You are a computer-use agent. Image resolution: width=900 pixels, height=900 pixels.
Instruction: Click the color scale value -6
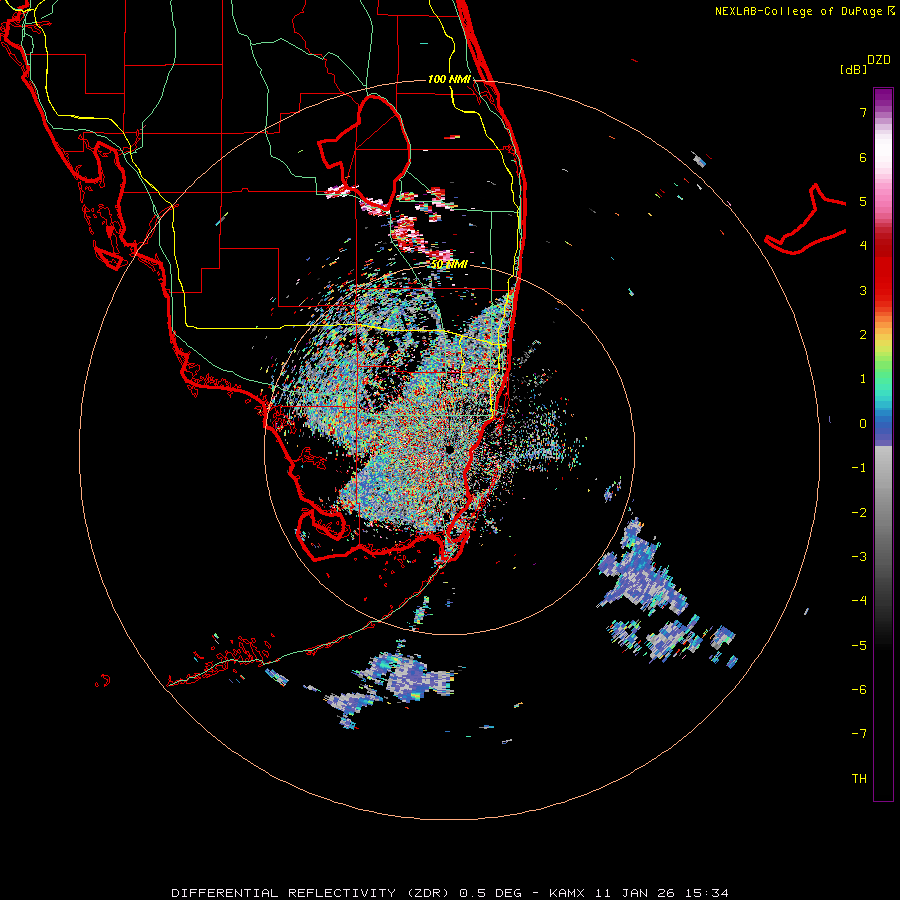(859, 690)
